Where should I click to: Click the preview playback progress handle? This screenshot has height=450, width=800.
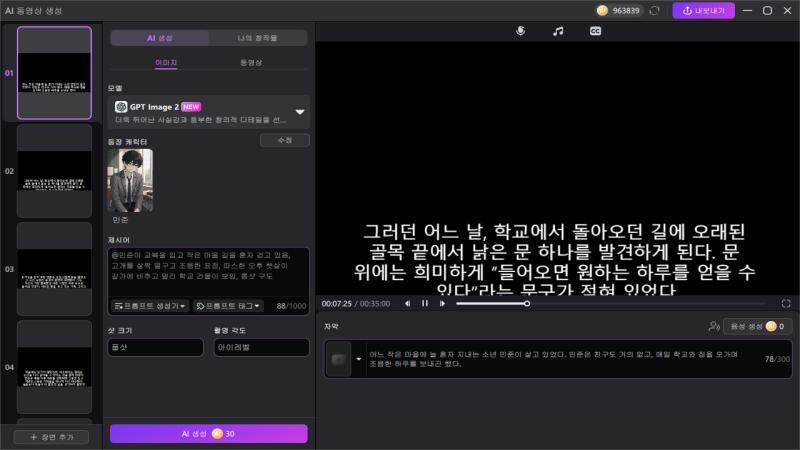tap(527, 304)
